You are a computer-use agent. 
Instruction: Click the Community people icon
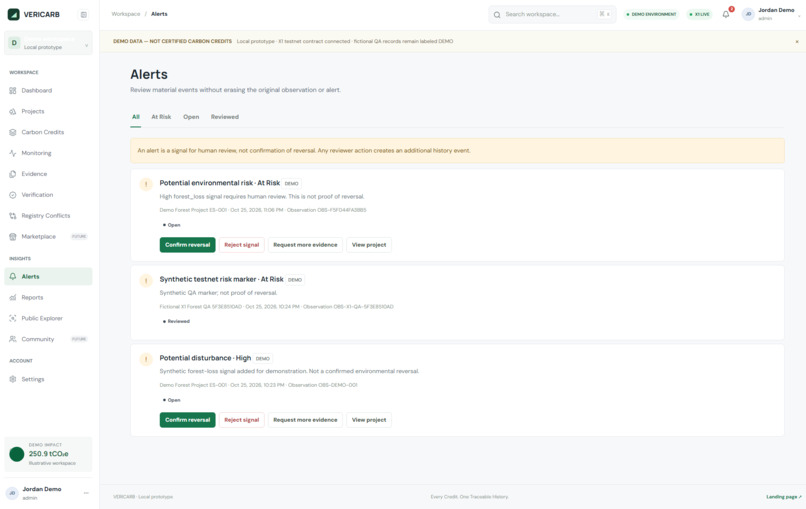pyautogui.click(x=13, y=339)
